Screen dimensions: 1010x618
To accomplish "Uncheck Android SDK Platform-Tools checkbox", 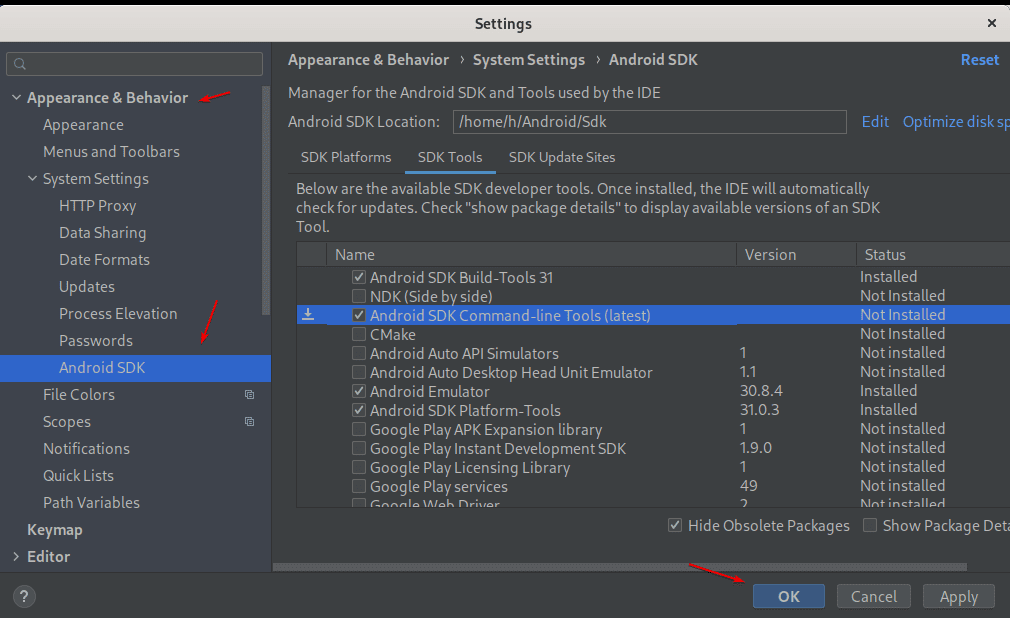I will (x=359, y=410).
